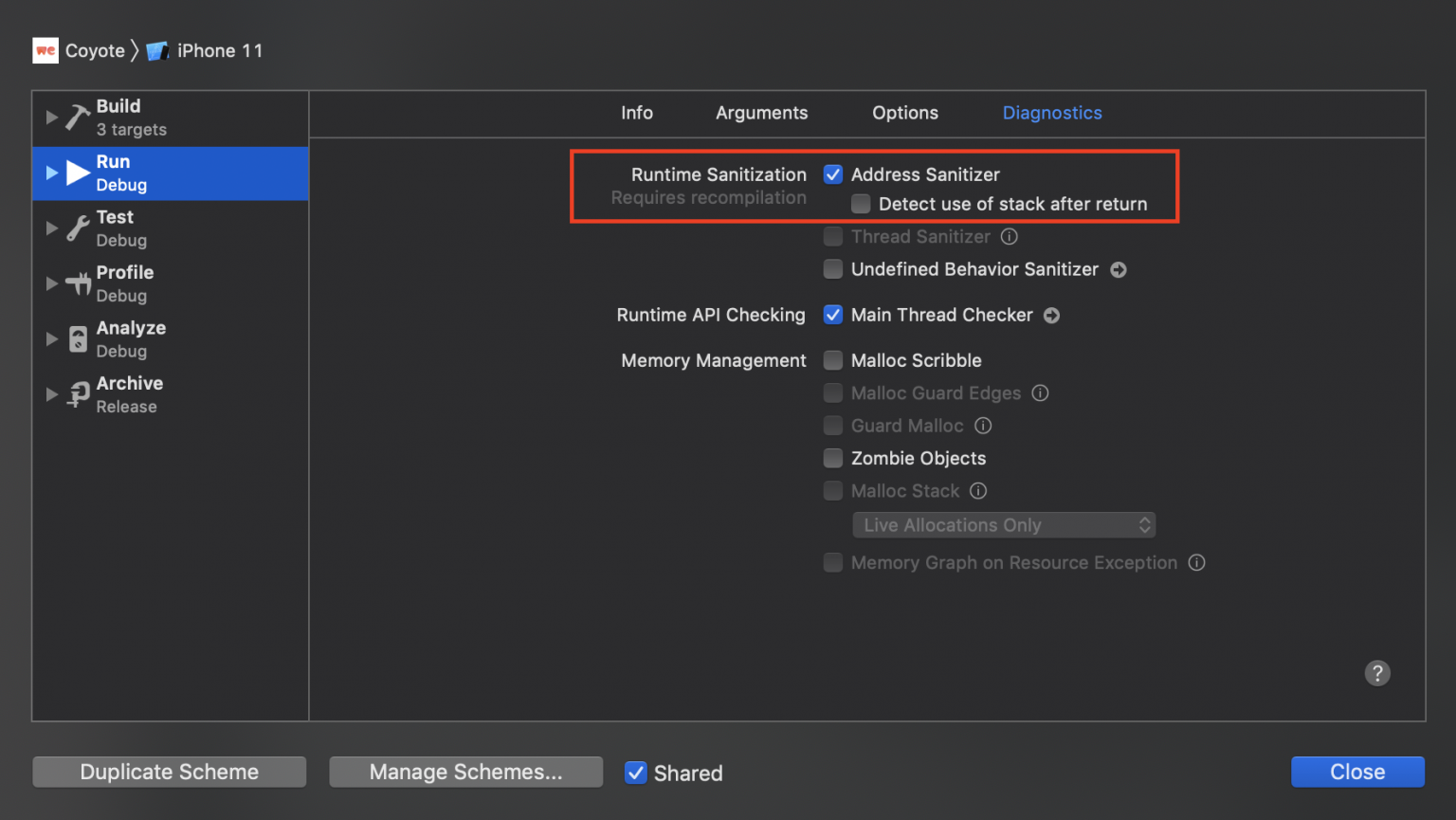Viewport: 1456px width, 820px height.
Task: Open the Coyote project scheme icon
Action: pos(45,50)
